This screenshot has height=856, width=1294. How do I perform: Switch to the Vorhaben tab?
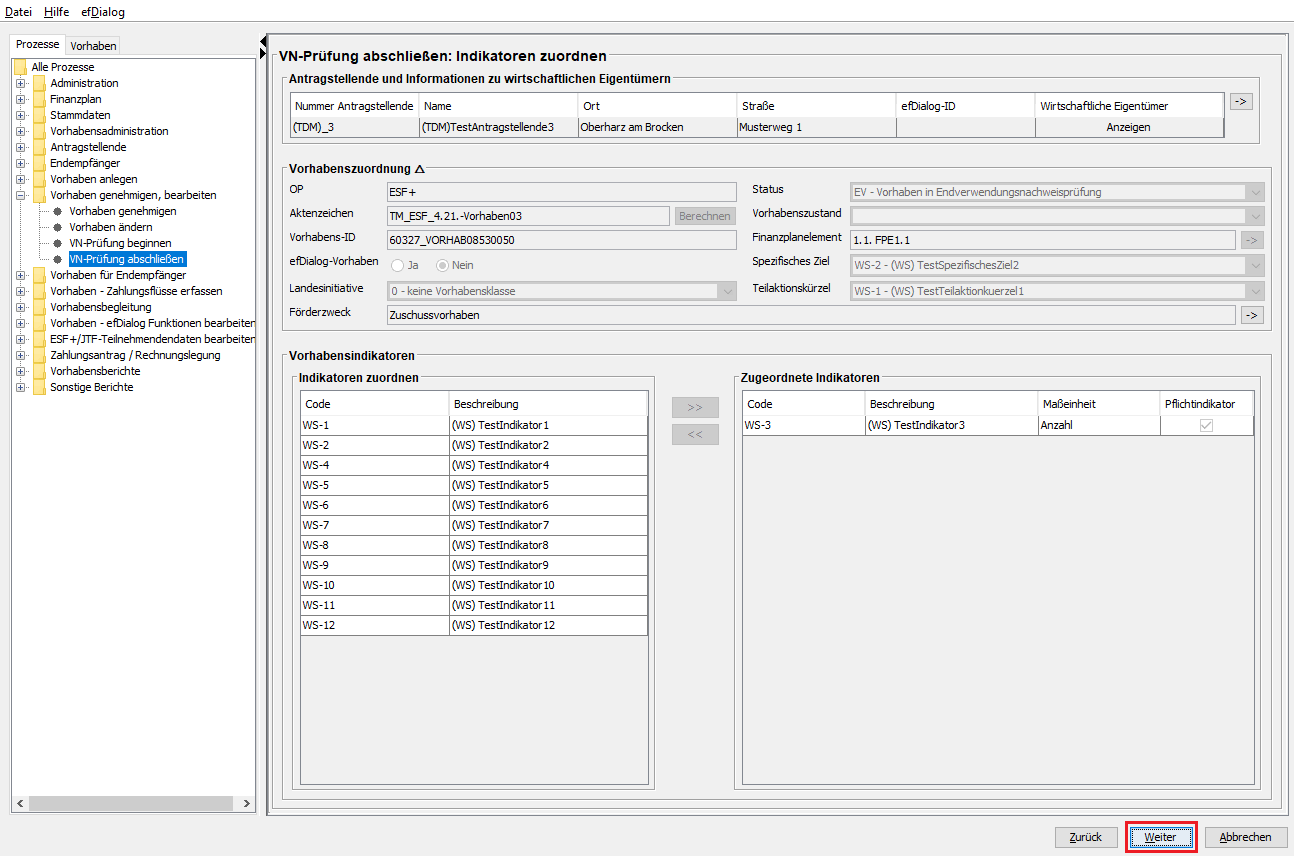pos(93,45)
